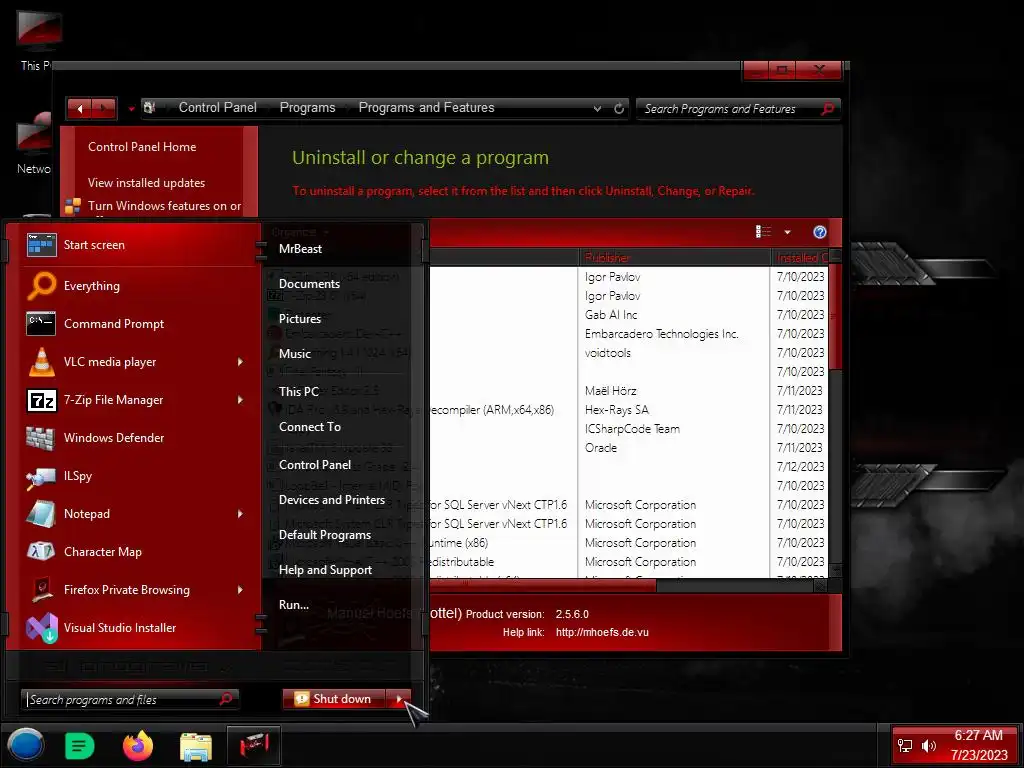1024x768 pixels.
Task: Expand 7-Zip File Manager submenu arrow
Action: 240,400
